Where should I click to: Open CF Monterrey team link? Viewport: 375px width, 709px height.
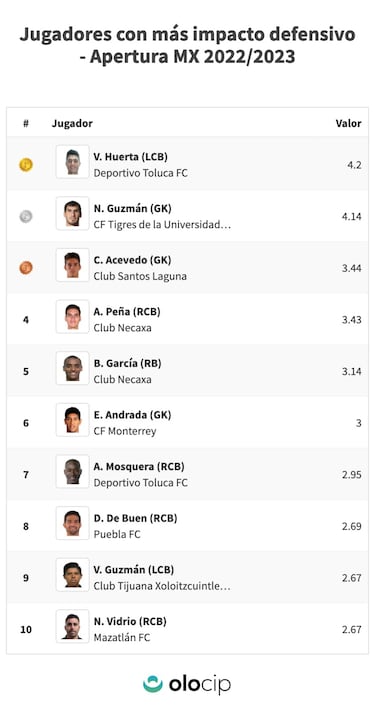point(125,431)
